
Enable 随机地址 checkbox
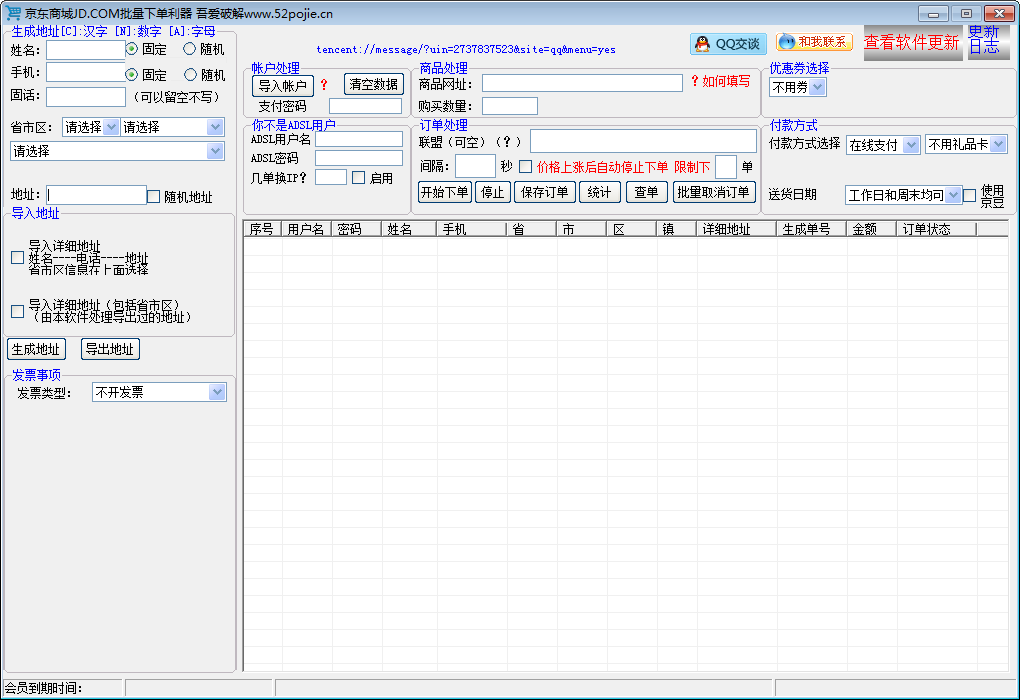[154, 196]
